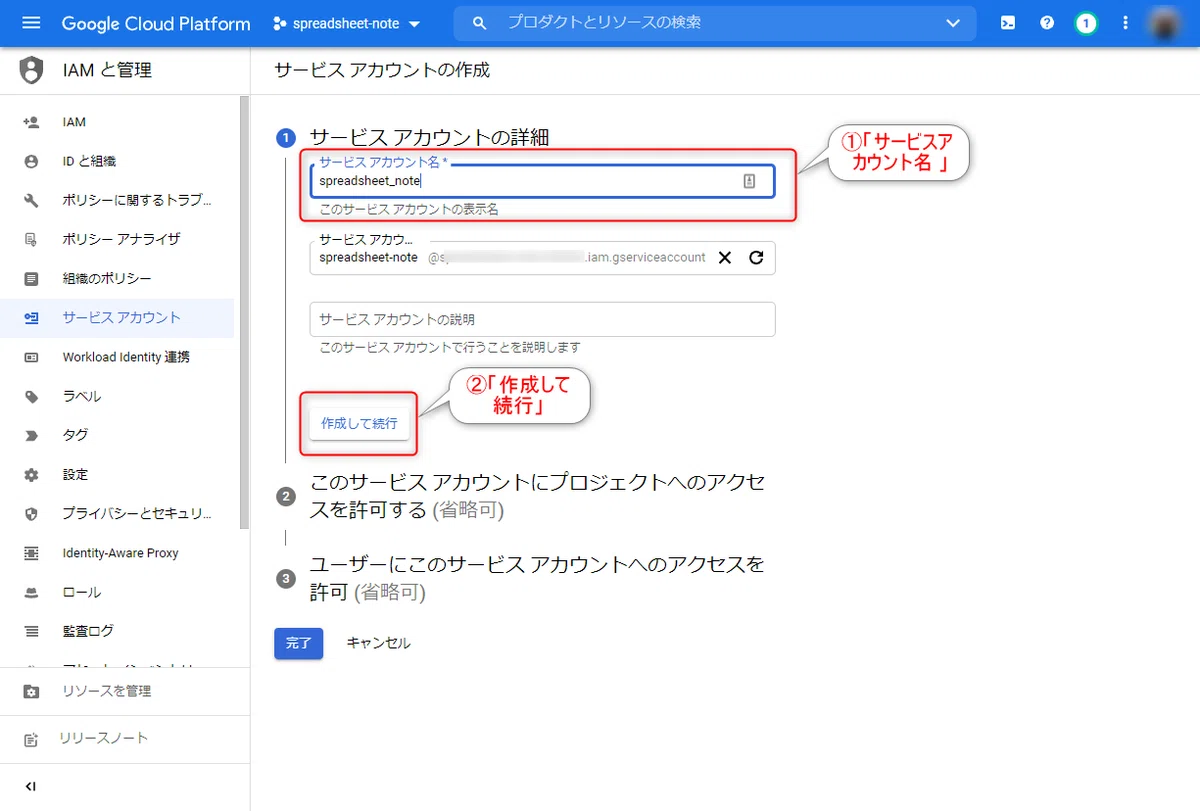Collapse the sidebar with the arrow icon
Screen dimensions: 1200x811
pyautogui.click(x=31, y=786)
